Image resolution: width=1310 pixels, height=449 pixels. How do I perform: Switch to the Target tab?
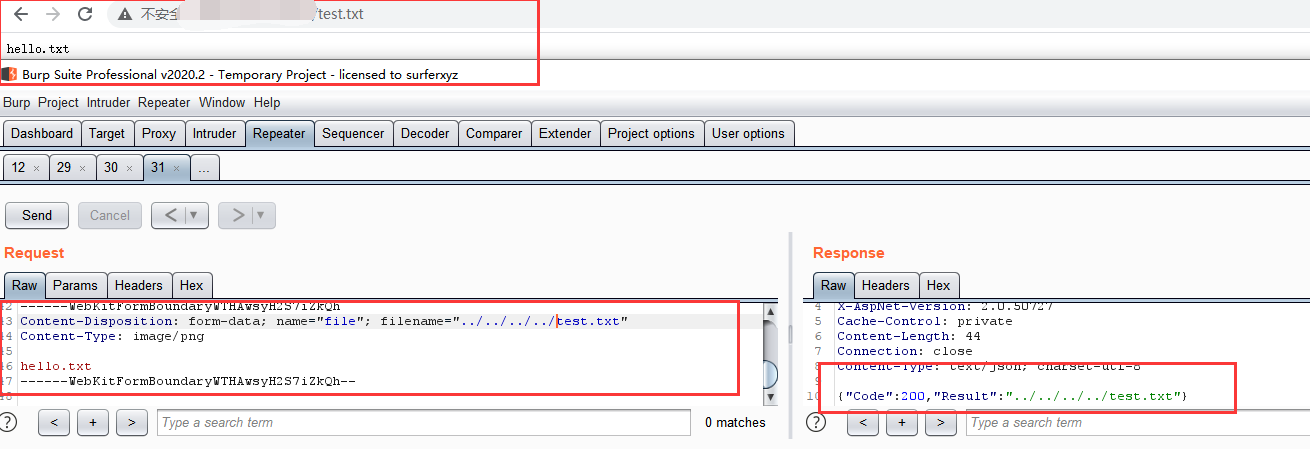(107, 133)
